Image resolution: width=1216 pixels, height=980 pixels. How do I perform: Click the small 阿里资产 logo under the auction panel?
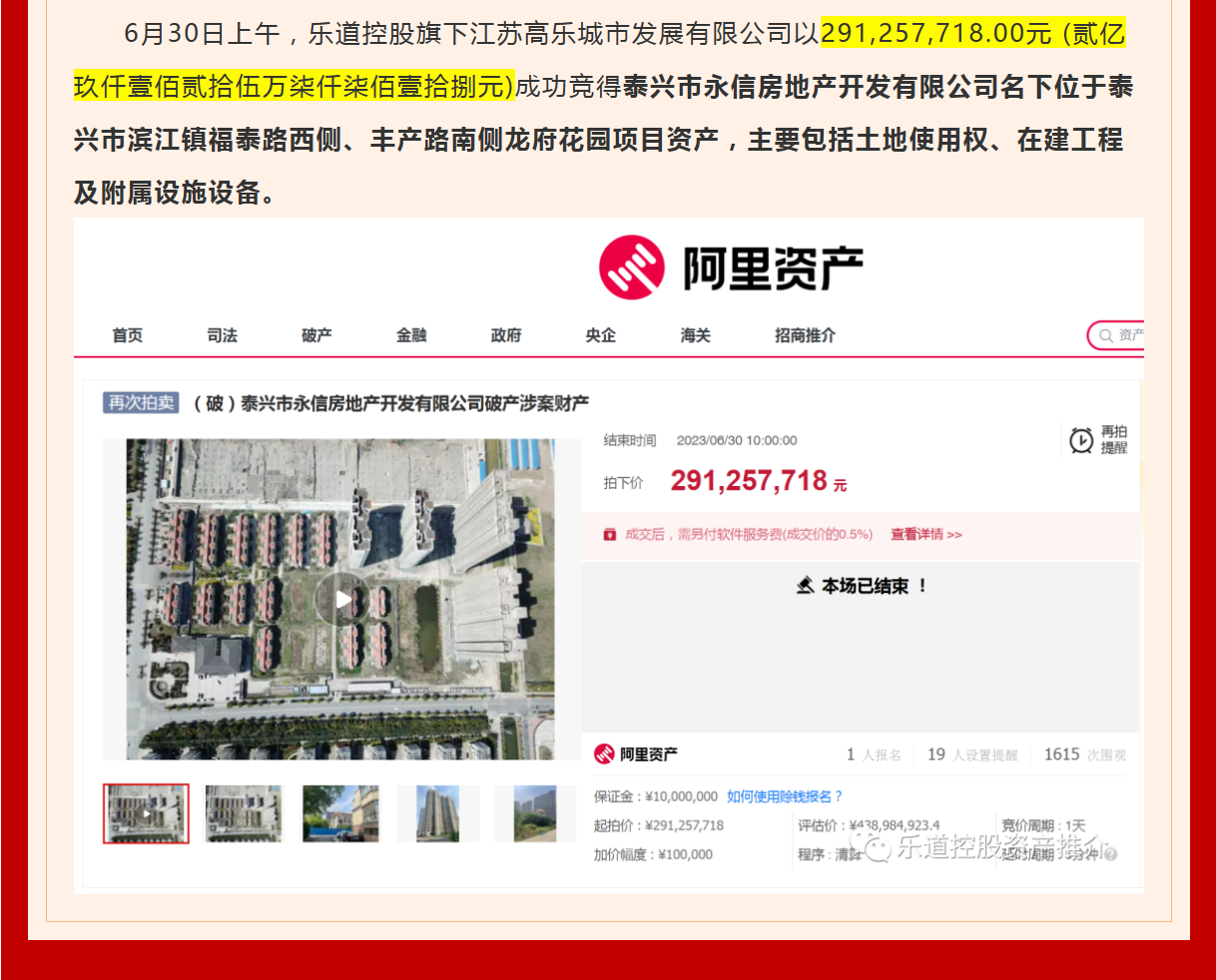(x=636, y=754)
